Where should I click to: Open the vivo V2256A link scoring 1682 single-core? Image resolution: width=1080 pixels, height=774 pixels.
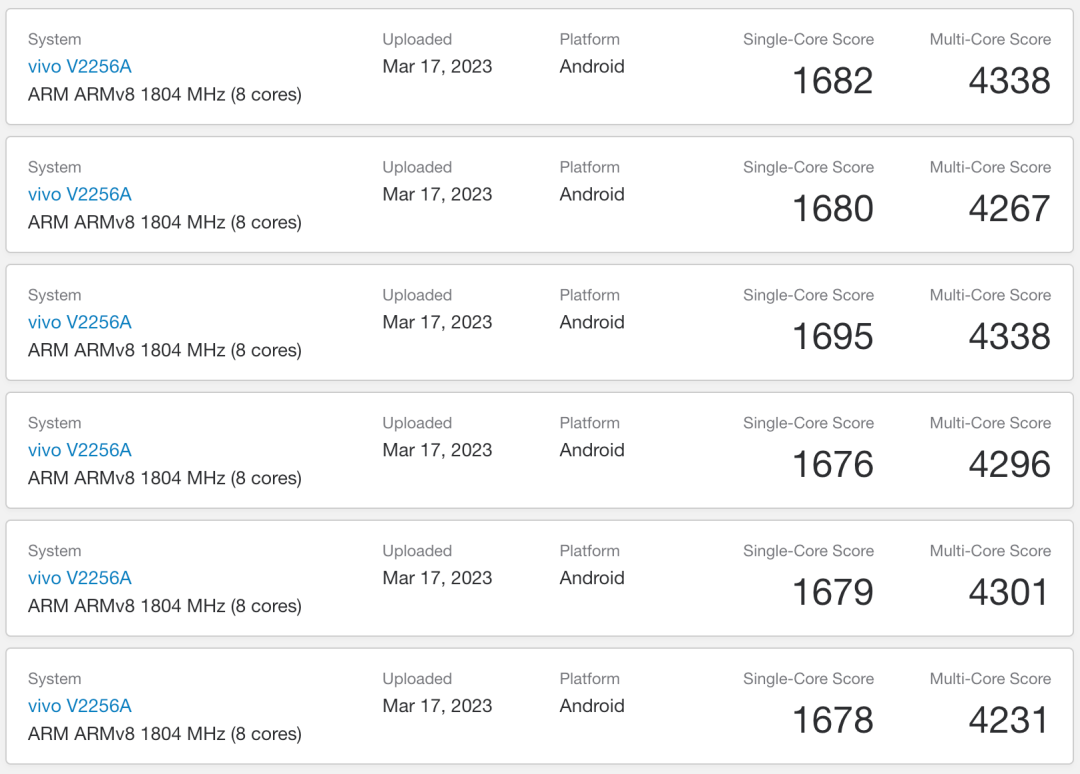pyautogui.click(x=80, y=67)
